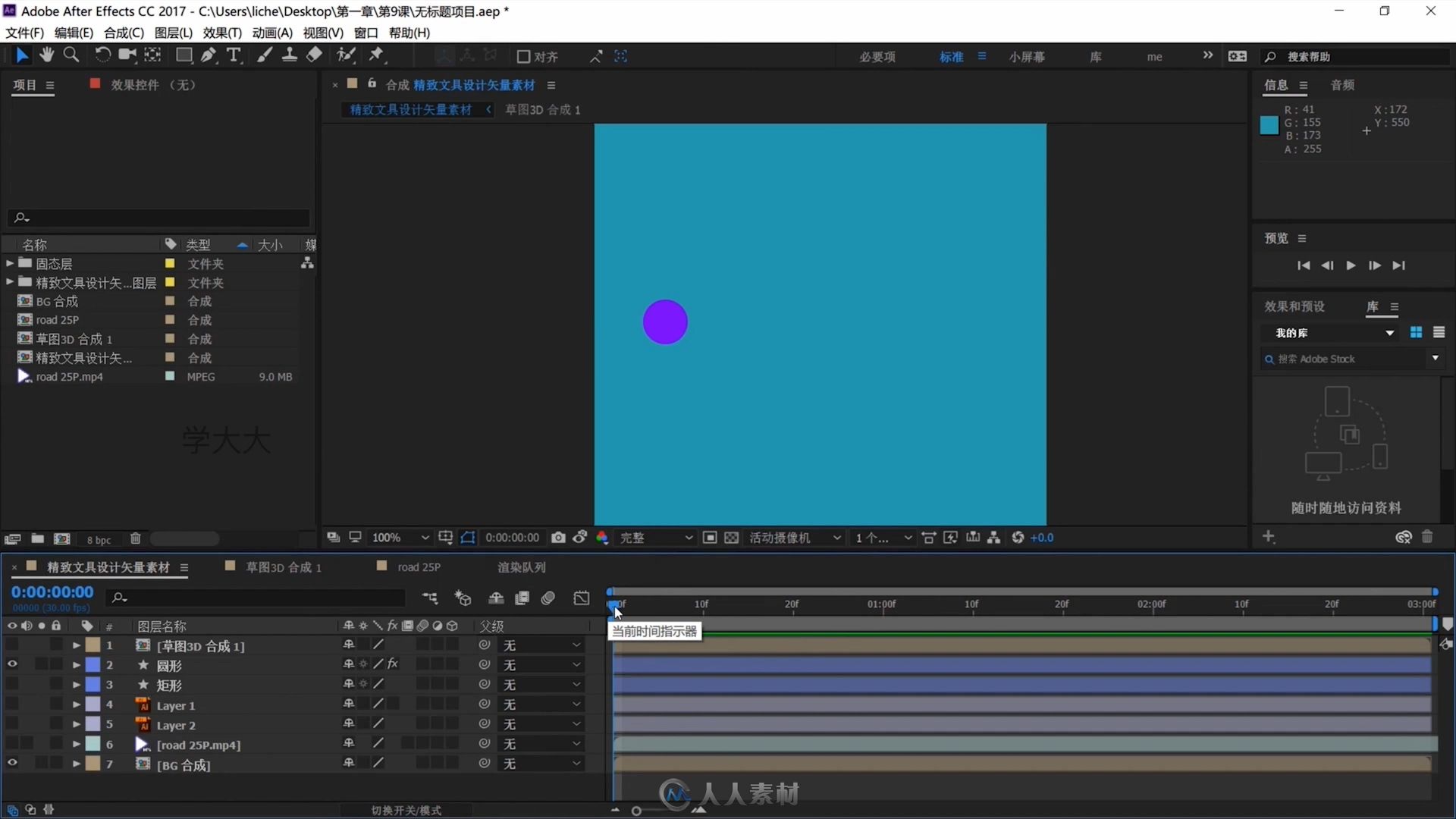This screenshot has width=1456, height=819.
Task: Select the Zoom magnifier tool
Action: tap(71, 55)
